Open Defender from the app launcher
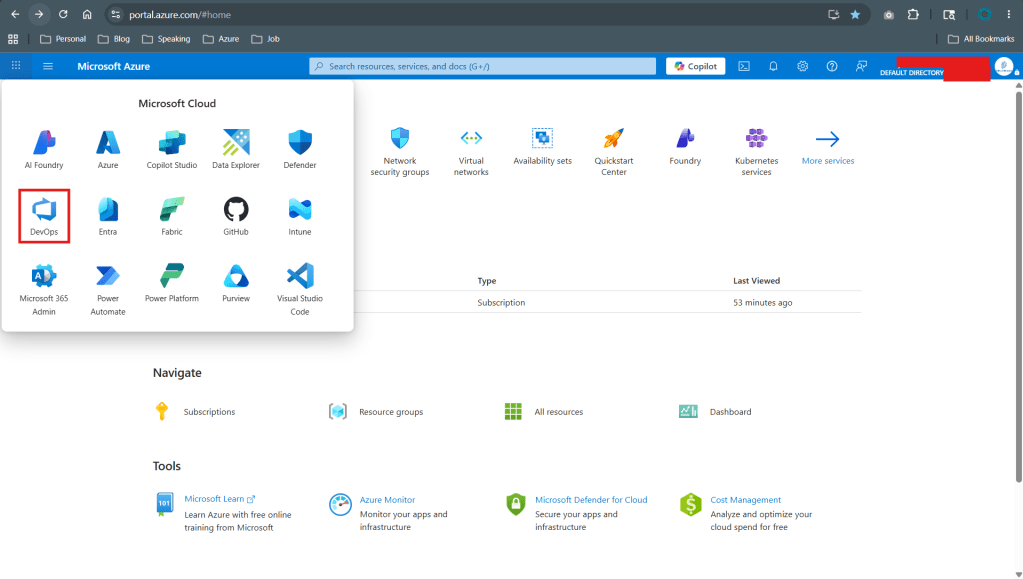The image size is (1023, 579). 299,149
